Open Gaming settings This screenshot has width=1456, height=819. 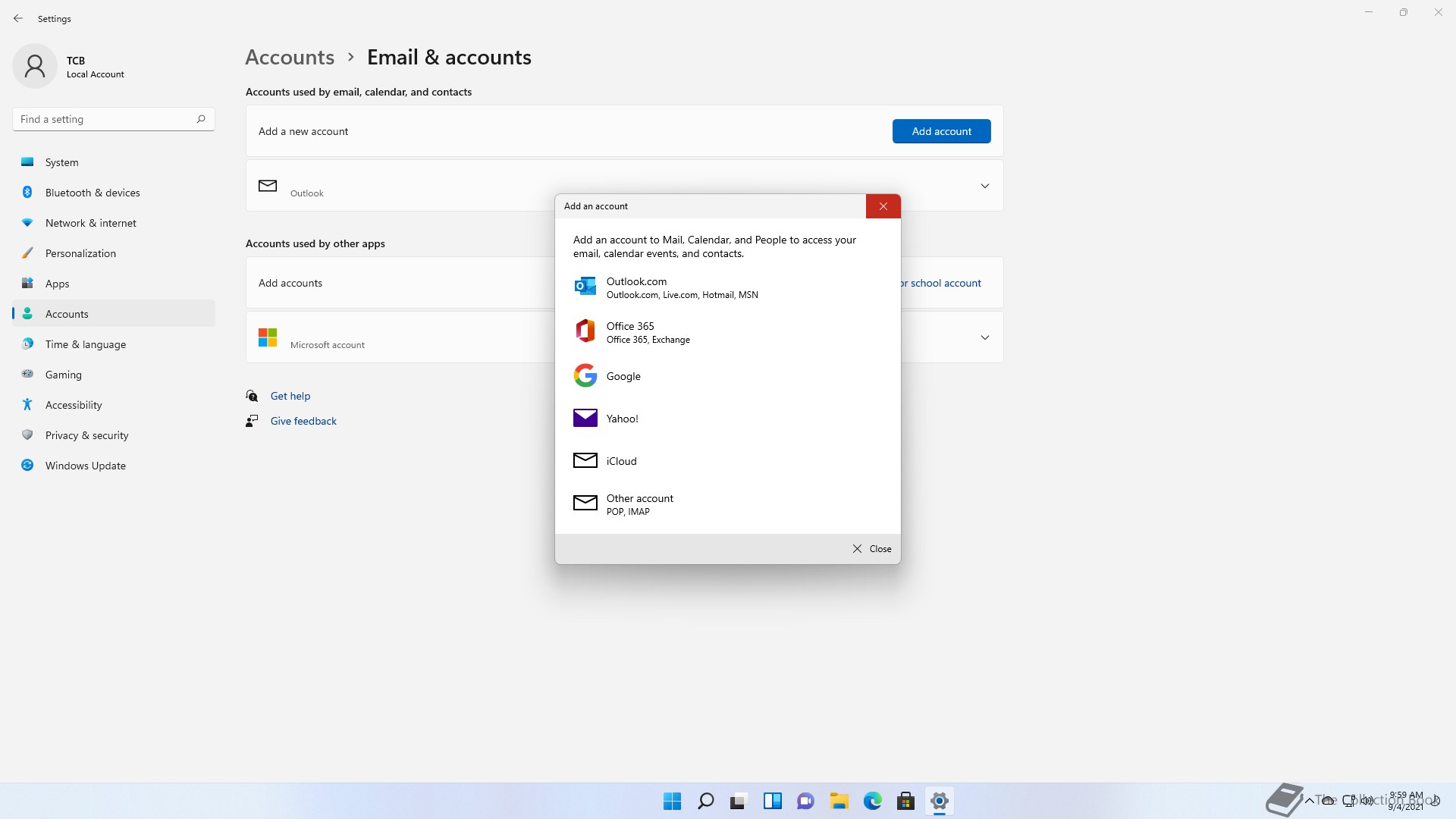[x=114, y=375]
